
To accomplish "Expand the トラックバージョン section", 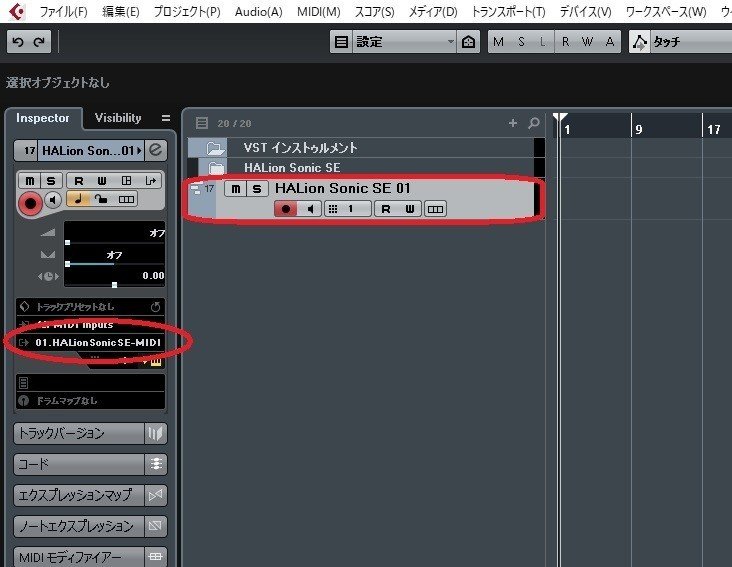I will [x=79, y=433].
